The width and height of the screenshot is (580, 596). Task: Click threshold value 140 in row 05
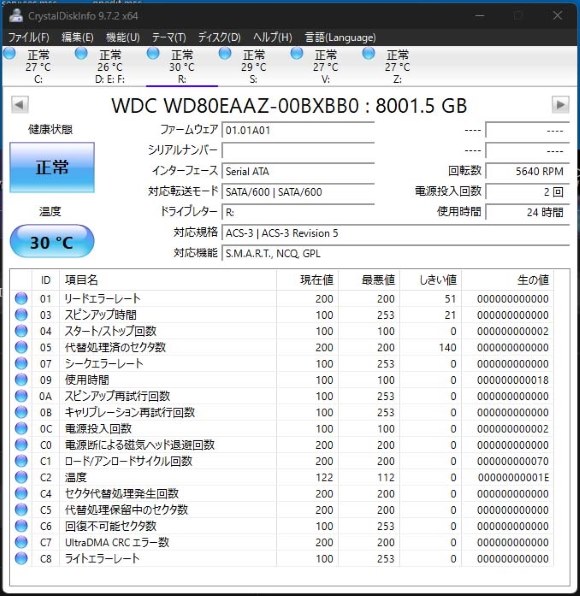[447, 347]
